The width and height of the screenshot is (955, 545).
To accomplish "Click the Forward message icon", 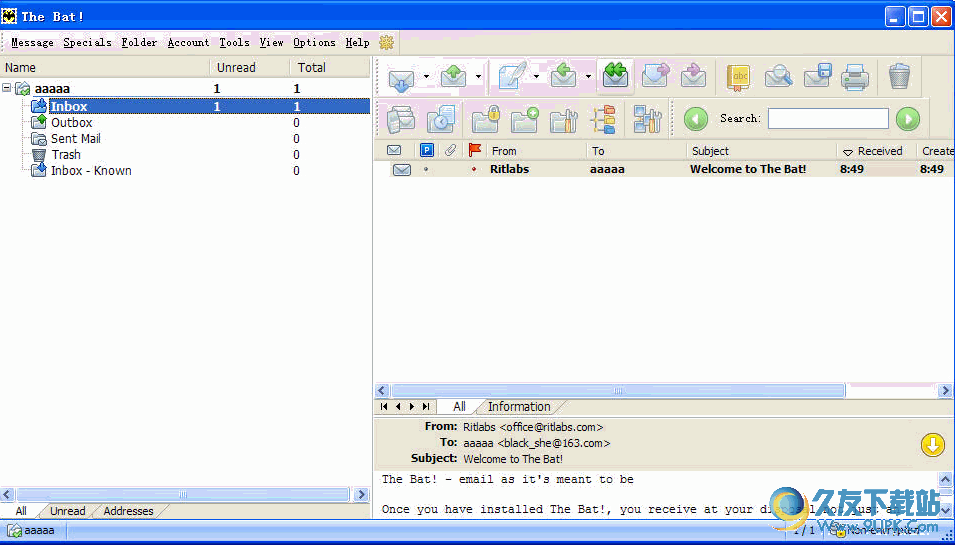I will click(655, 77).
